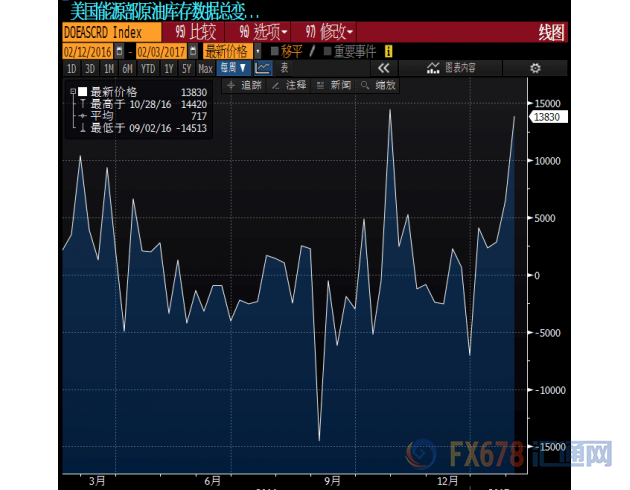Switch to 6M time range

(x=127, y=68)
